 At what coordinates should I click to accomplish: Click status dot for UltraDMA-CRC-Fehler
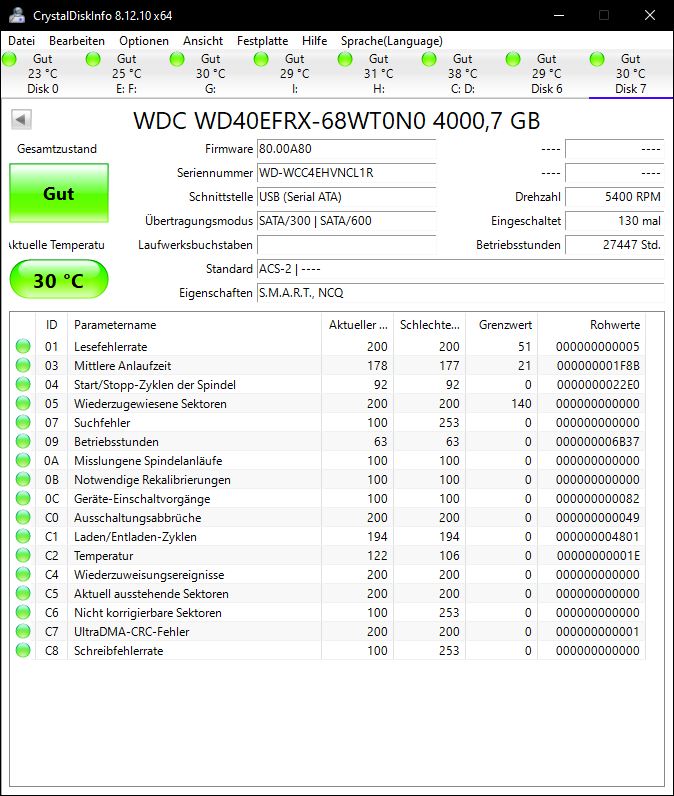pos(23,631)
